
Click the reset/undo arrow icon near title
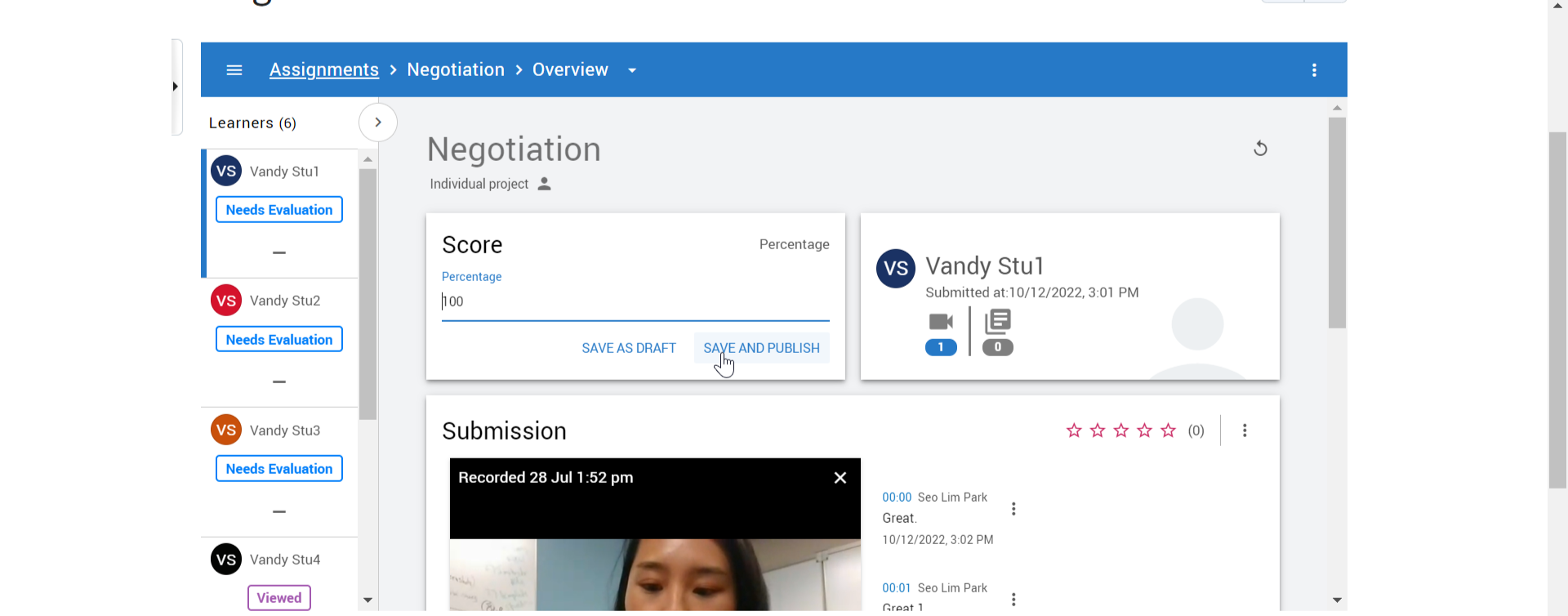(1260, 149)
